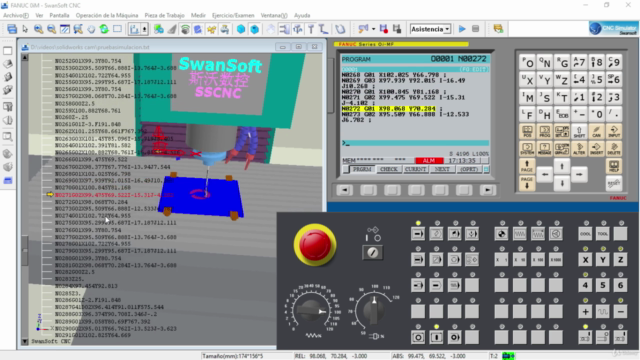Toggle the rapid traverse wave button
This screenshot has height=360, width=640.
pos(603,312)
